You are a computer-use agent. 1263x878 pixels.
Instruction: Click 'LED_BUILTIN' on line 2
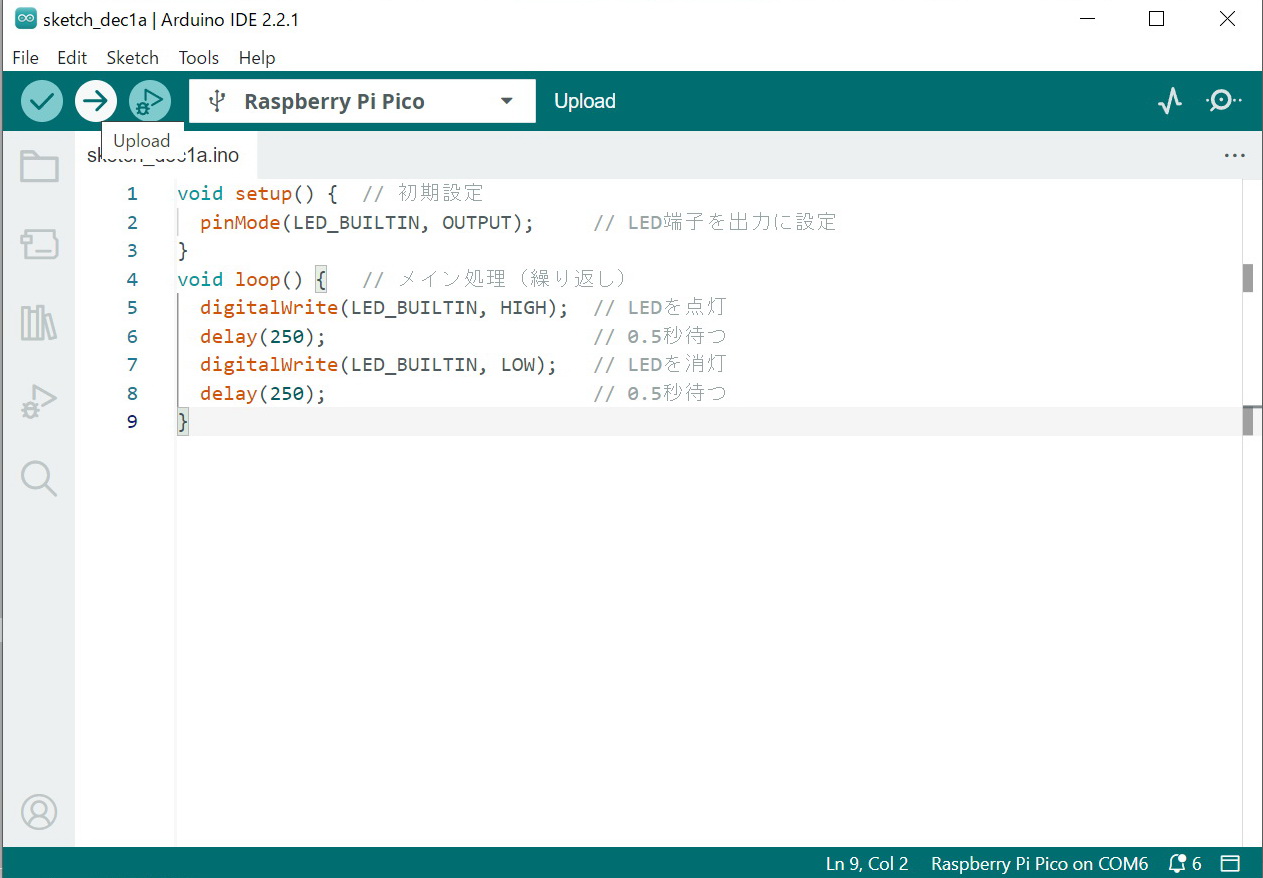(356, 222)
